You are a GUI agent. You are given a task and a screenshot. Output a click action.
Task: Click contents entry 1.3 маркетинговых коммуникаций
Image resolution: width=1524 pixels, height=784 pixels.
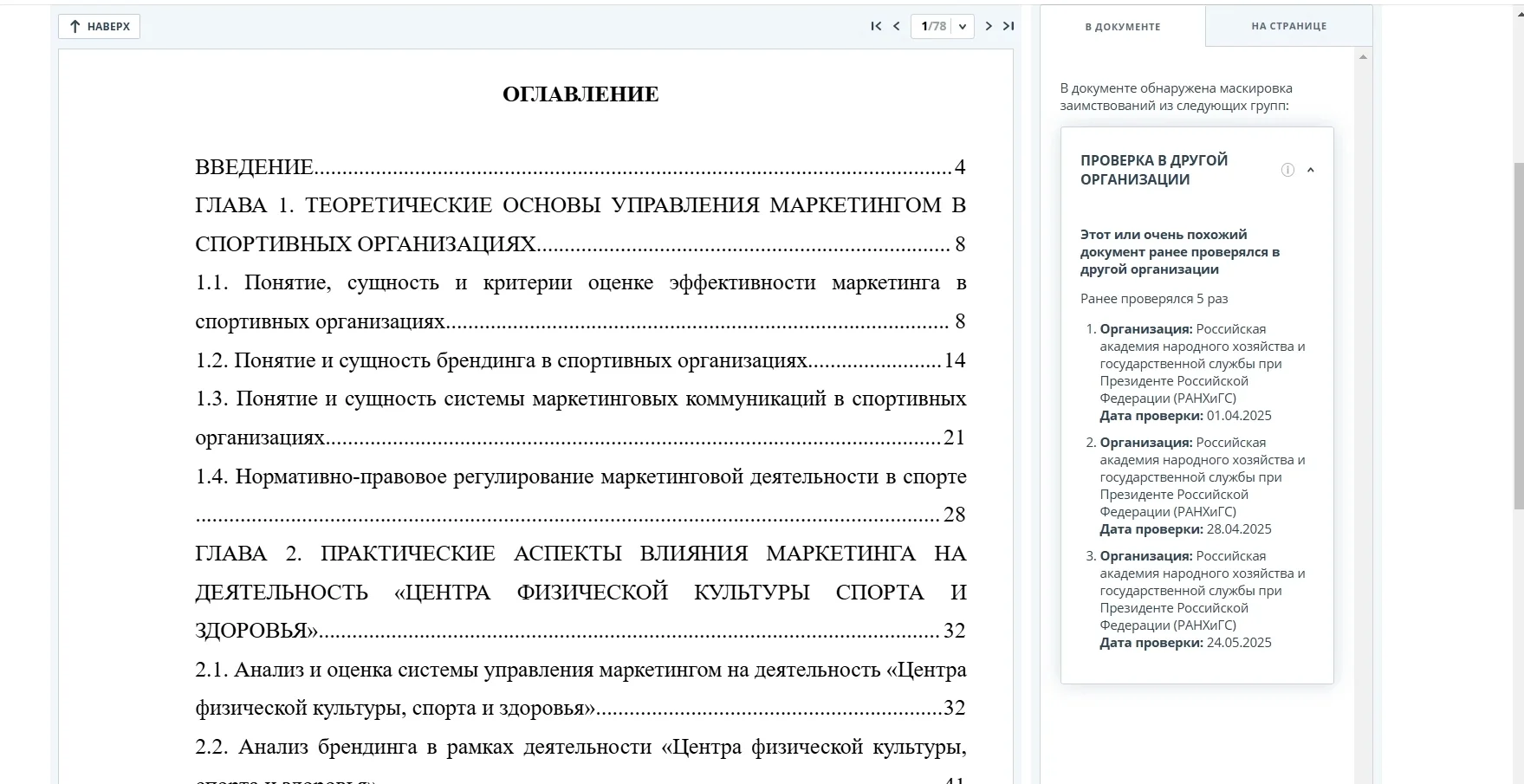tap(580, 418)
